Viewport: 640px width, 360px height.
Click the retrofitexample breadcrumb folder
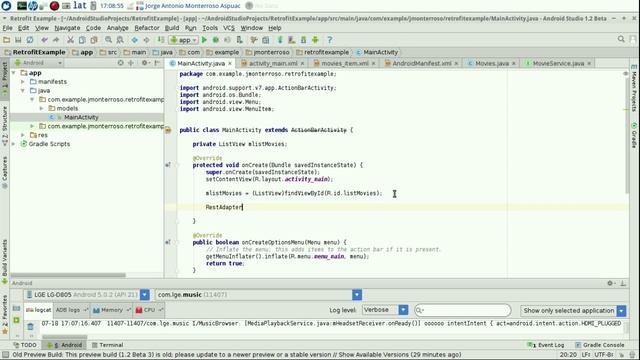point(323,52)
